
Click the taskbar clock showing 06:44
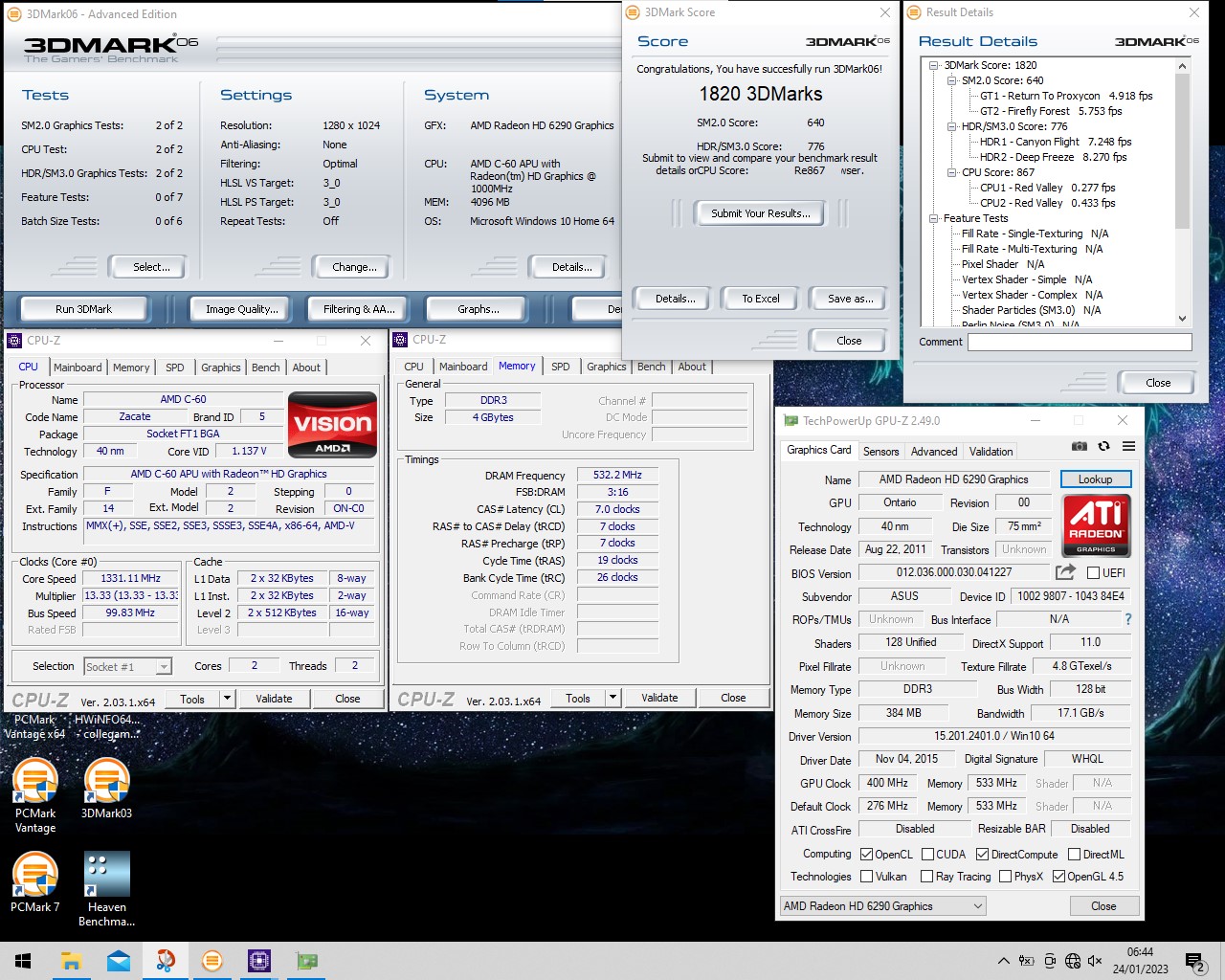pyautogui.click(x=1140, y=961)
